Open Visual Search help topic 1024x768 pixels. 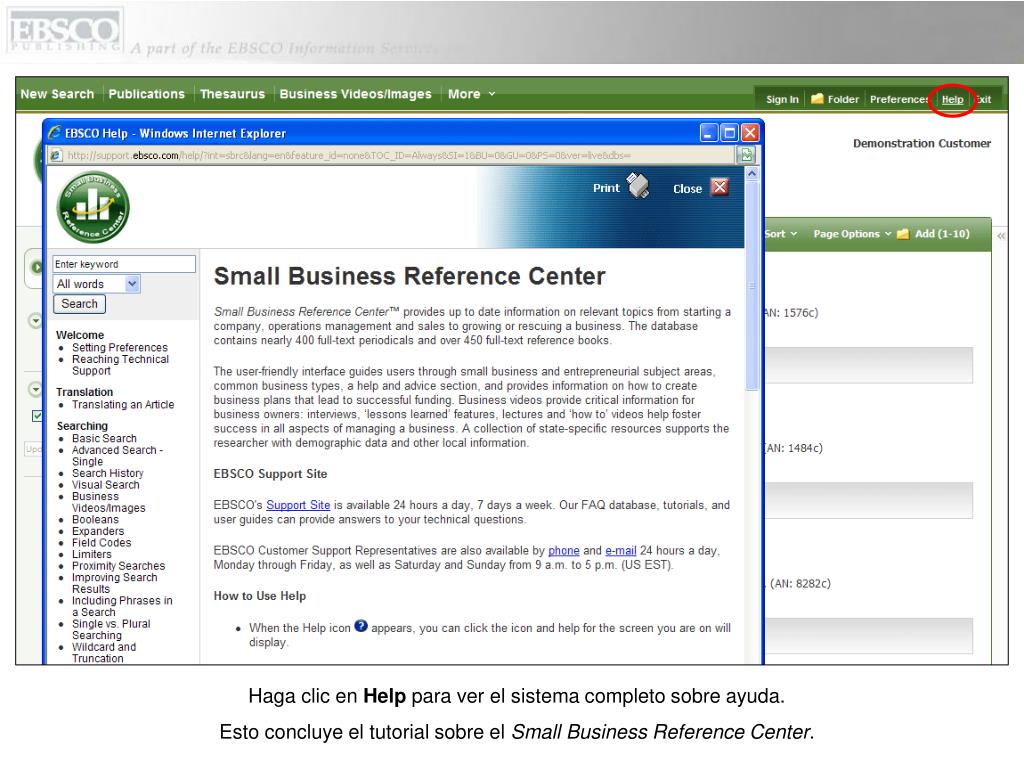[x=105, y=485]
